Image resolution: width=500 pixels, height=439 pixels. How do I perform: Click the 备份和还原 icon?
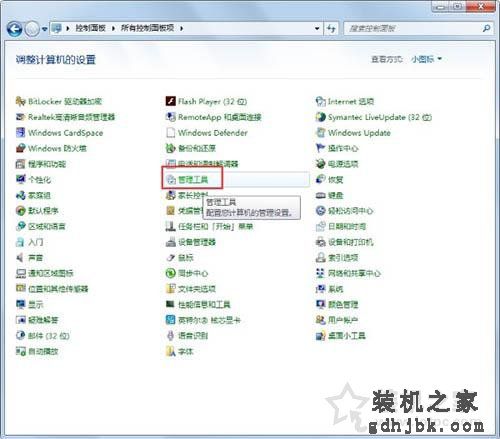[171, 148]
